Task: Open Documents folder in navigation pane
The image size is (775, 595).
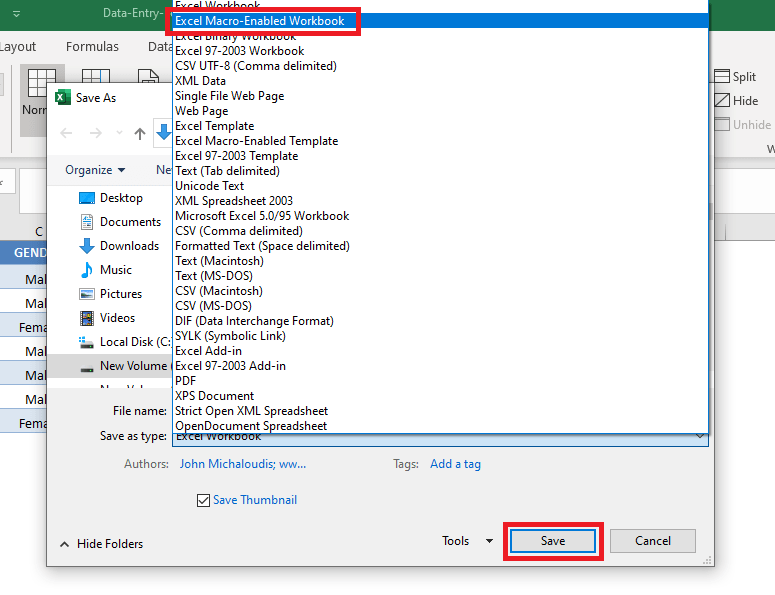Action: point(120,222)
